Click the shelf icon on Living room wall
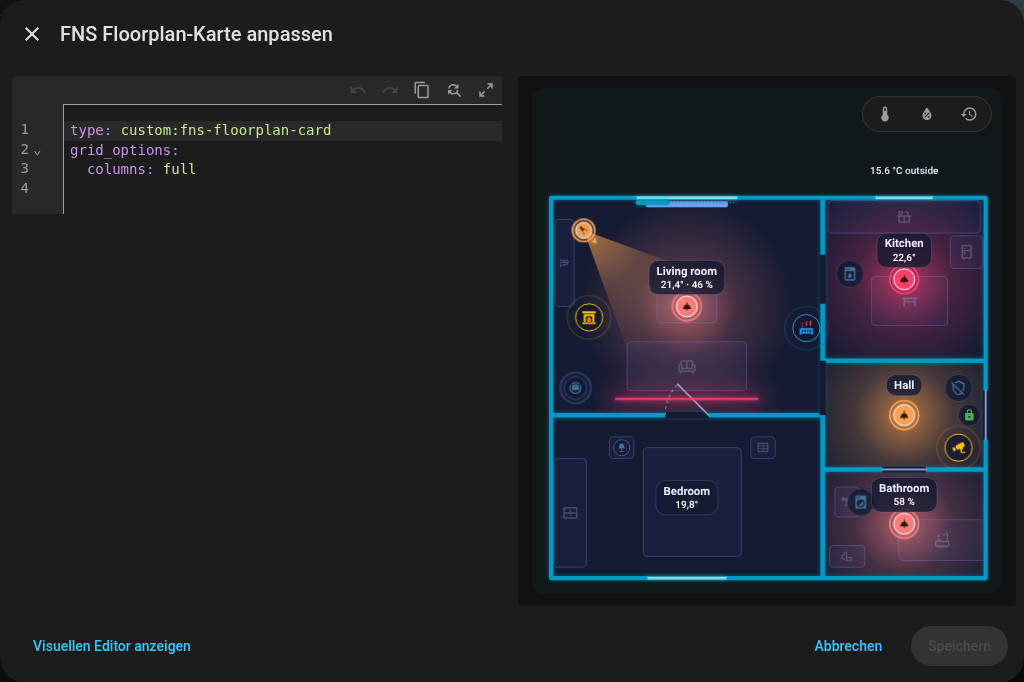 pos(564,263)
